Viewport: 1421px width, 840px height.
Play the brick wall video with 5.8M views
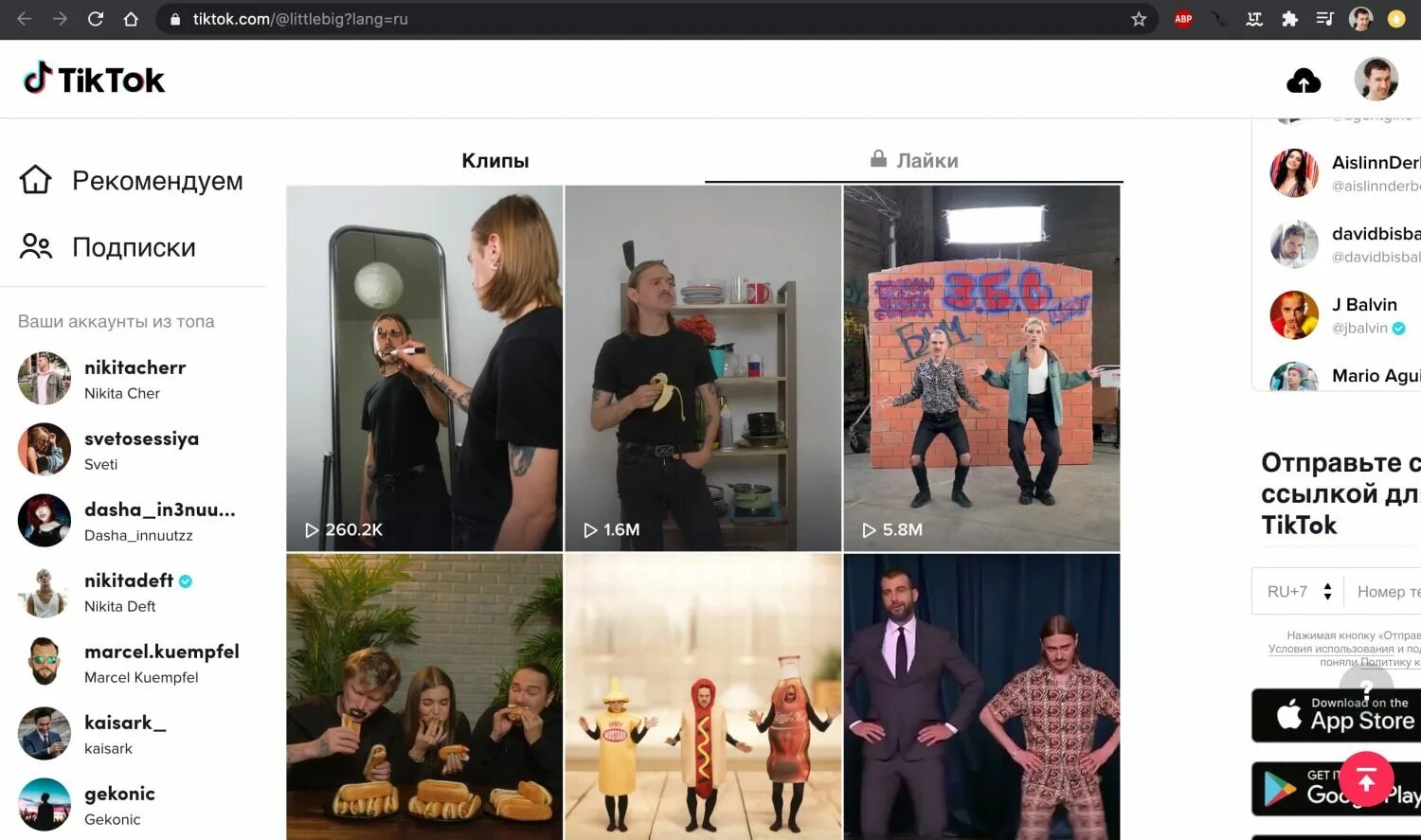981,367
